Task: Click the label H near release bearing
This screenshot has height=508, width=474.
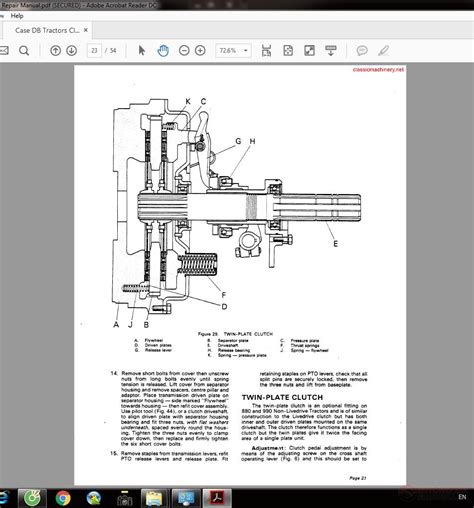Action: tap(252, 141)
